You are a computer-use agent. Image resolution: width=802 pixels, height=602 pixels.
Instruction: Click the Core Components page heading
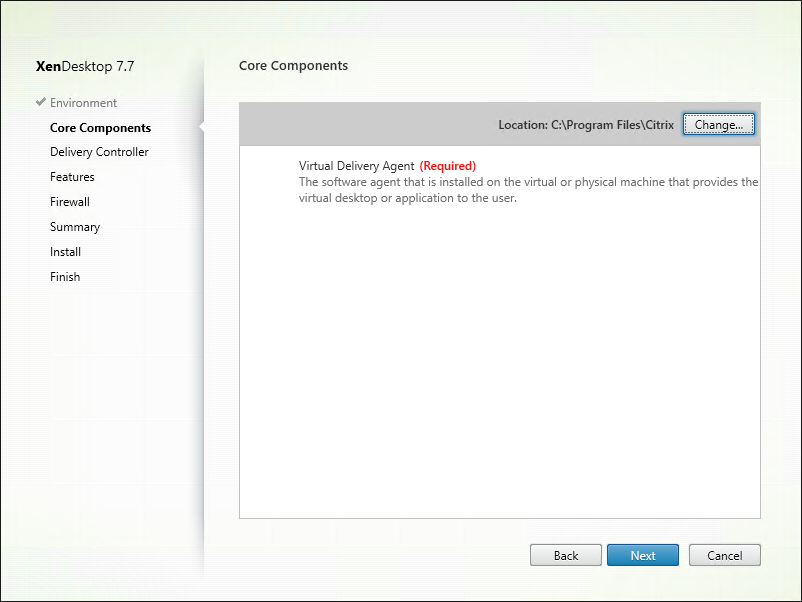(294, 65)
